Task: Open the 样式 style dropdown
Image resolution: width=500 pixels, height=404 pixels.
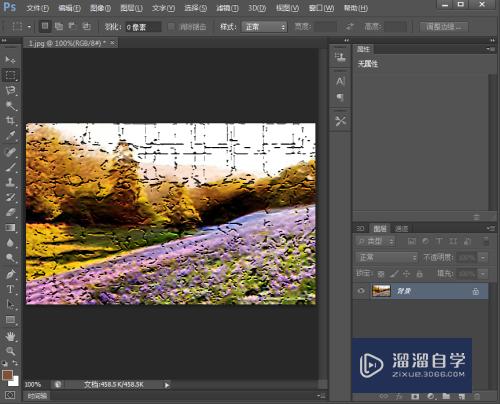Action: click(264, 27)
